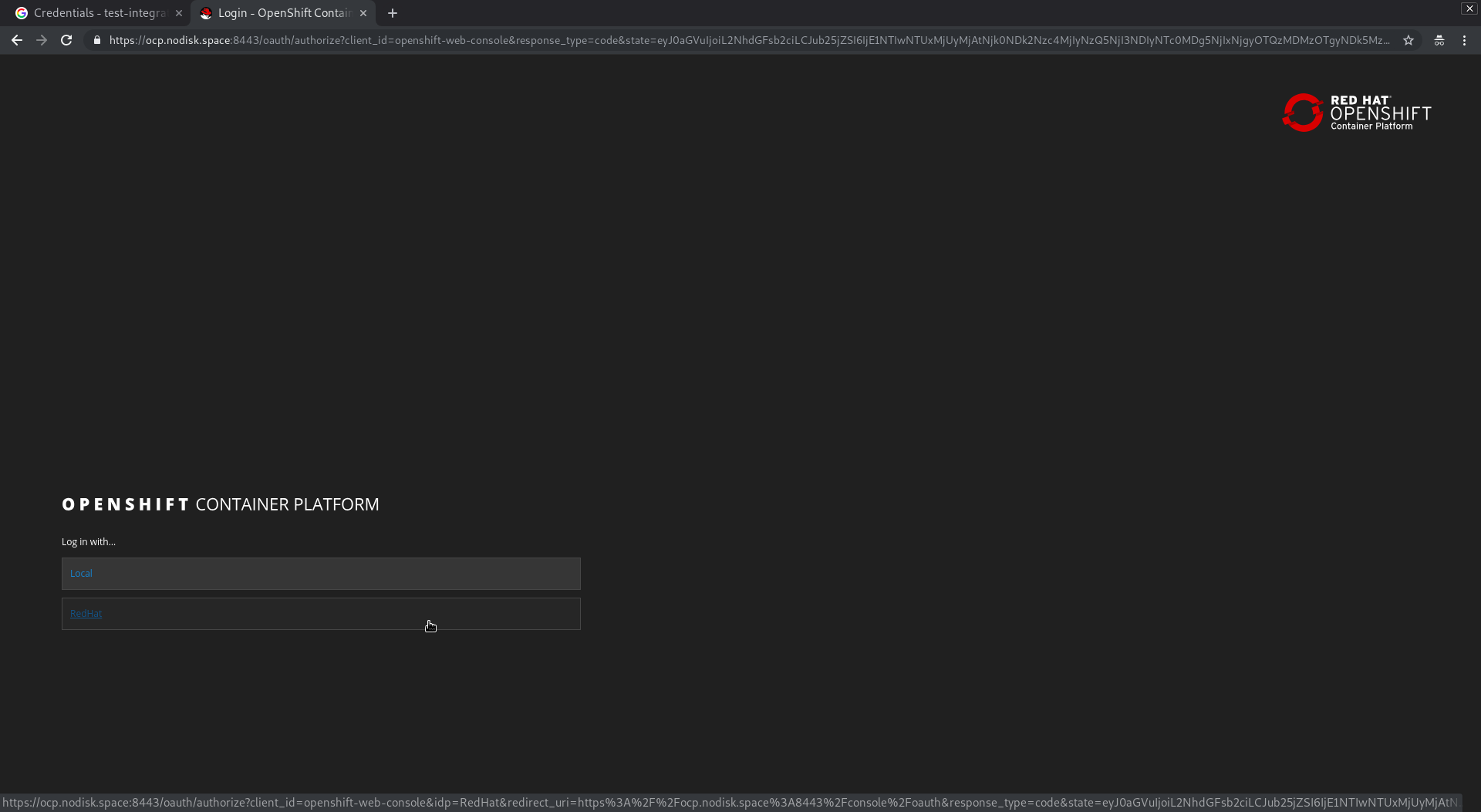Close the Login - OpenShift tab
This screenshot has height=812, width=1481.
363,13
